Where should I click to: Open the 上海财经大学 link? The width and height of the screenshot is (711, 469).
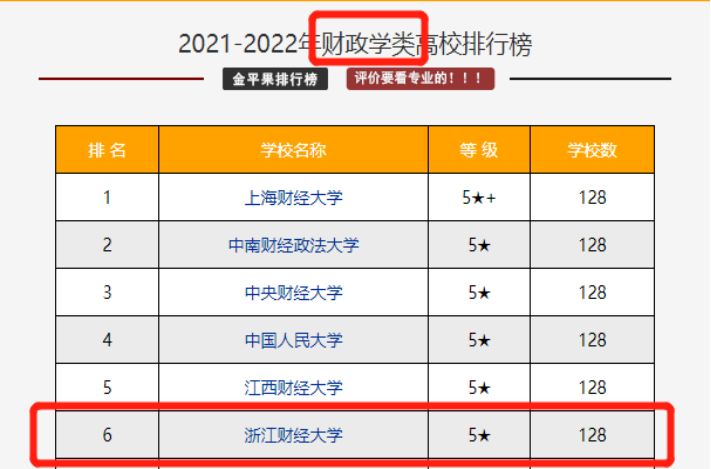(x=293, y=198)
